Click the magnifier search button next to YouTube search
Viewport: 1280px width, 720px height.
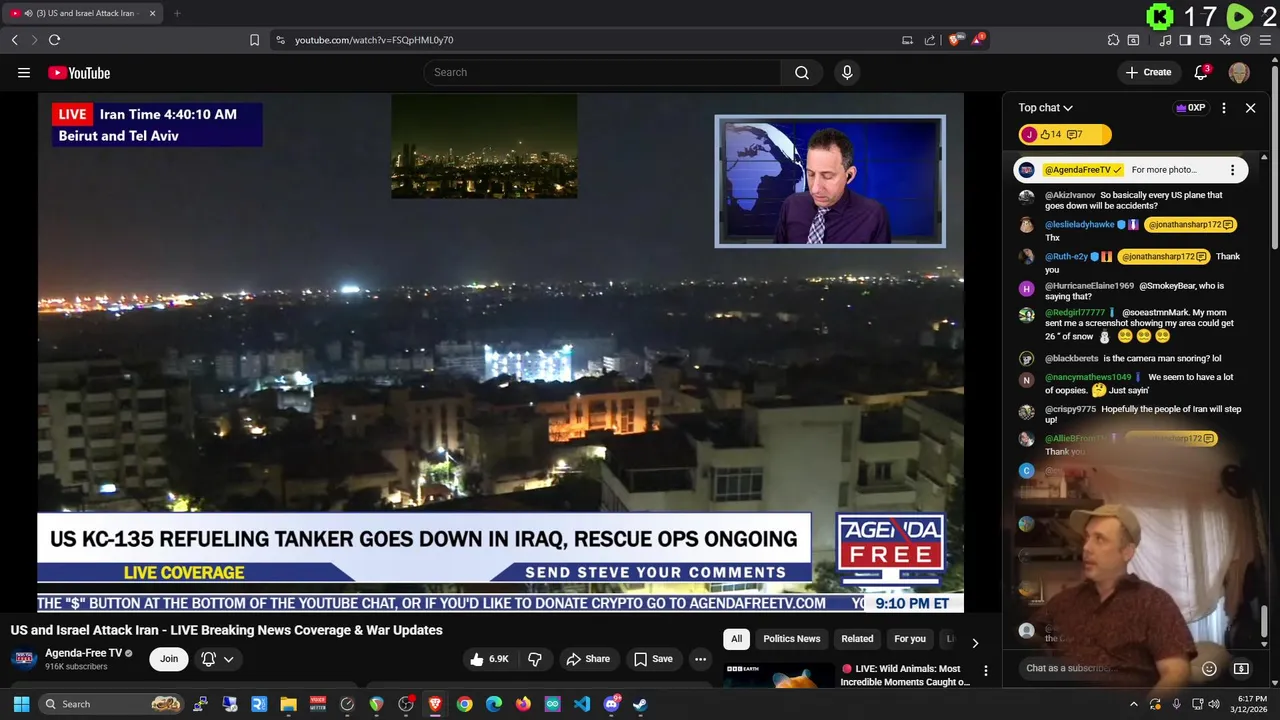(x=802, y=72)
